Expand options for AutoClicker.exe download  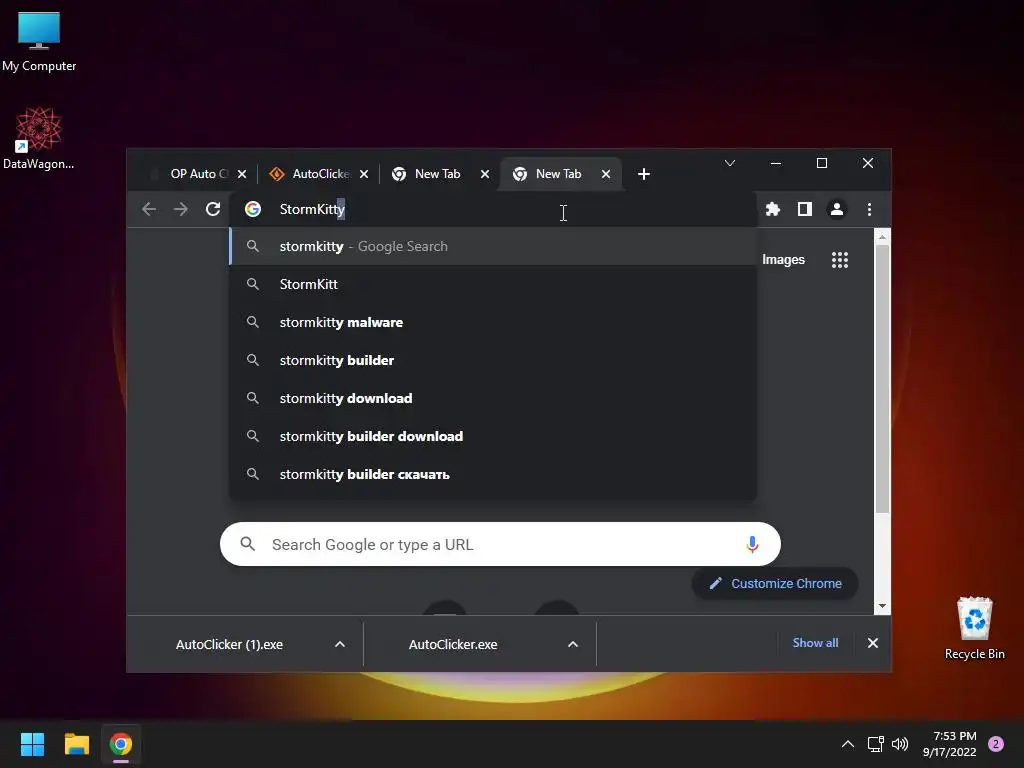573,645
